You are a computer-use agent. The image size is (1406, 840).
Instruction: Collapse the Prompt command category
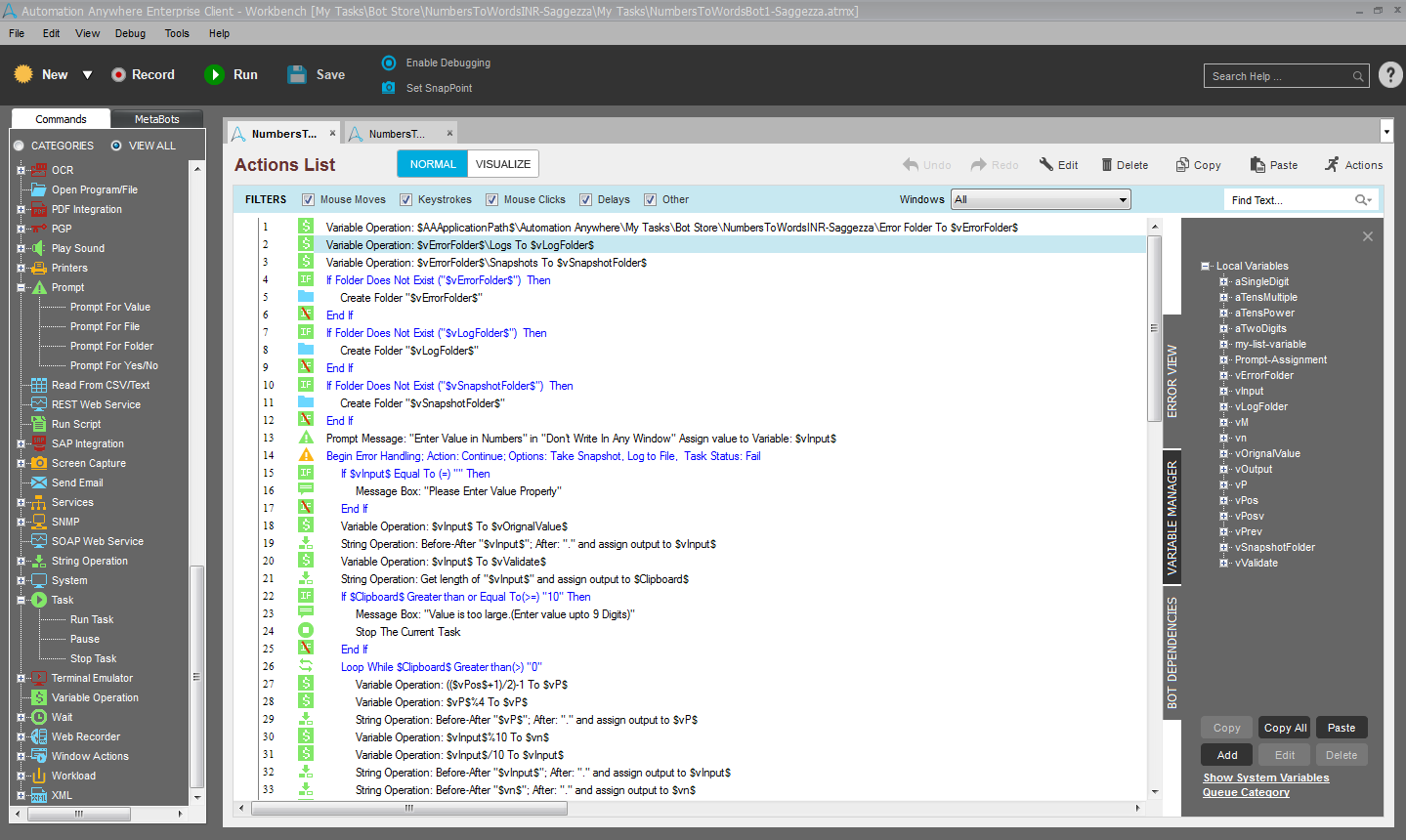21,287
